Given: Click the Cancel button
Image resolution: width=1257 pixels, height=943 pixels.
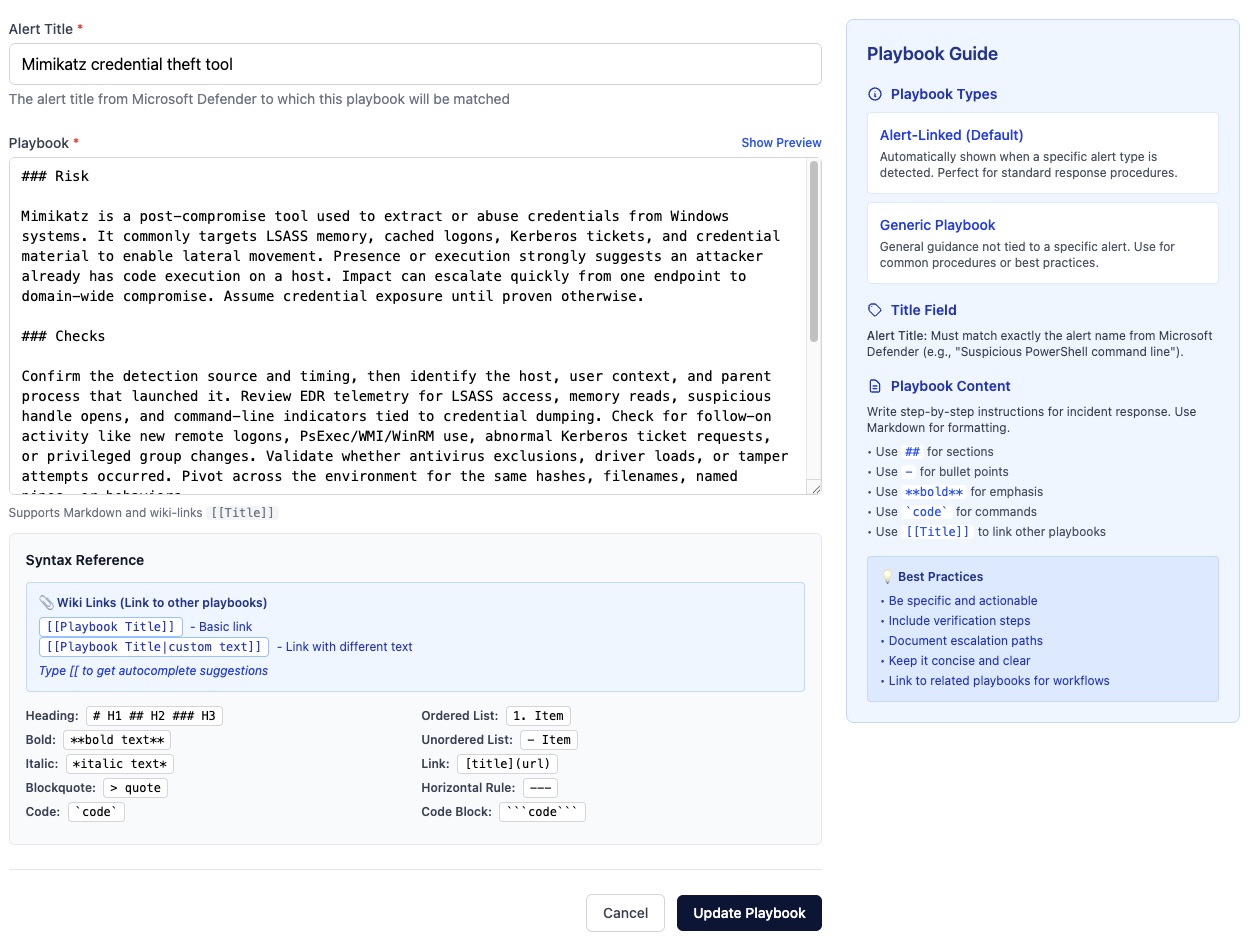Looking at the screenshot, I should (625, 912).
